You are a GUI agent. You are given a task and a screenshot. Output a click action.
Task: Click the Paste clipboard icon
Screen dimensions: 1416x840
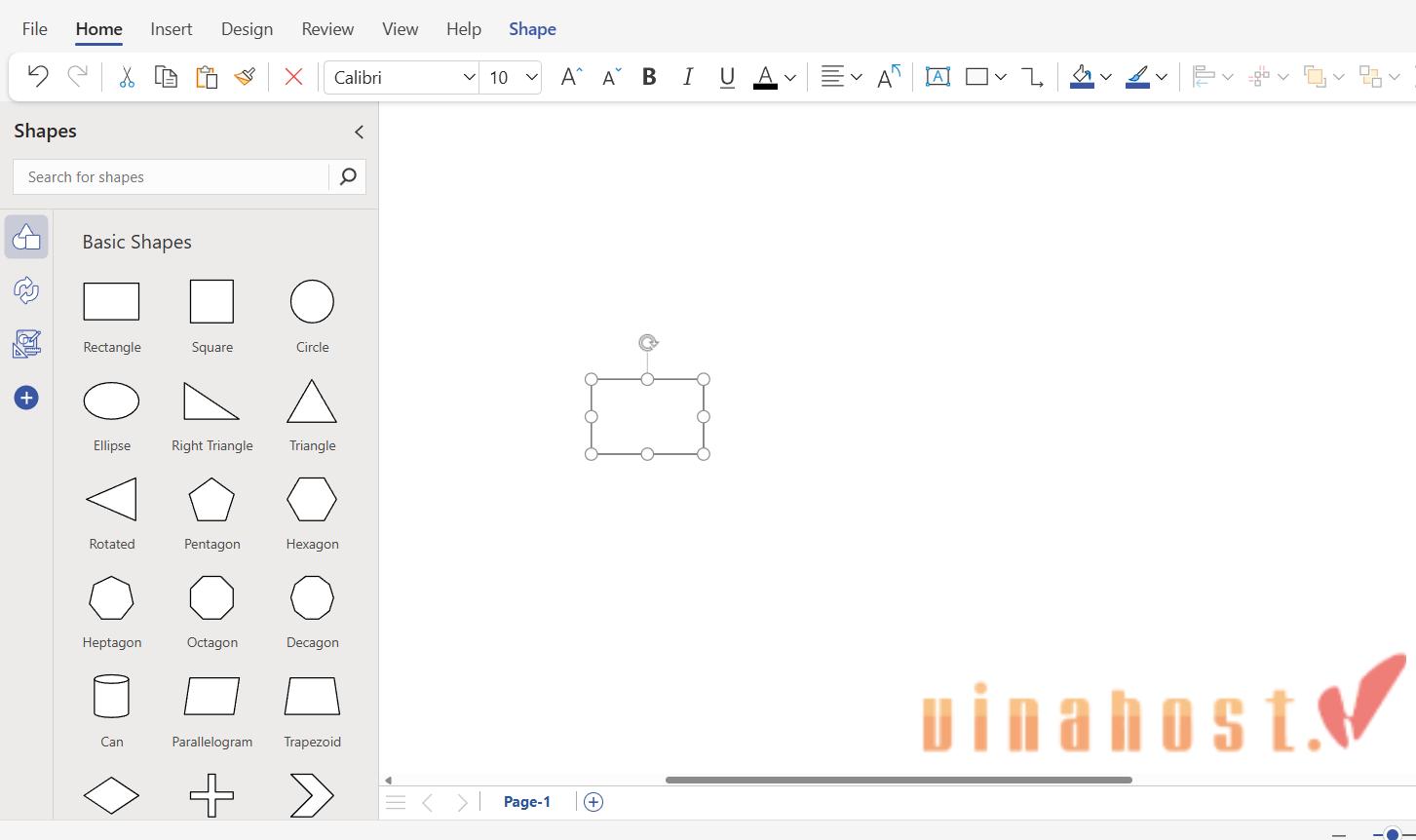[206, 77]
